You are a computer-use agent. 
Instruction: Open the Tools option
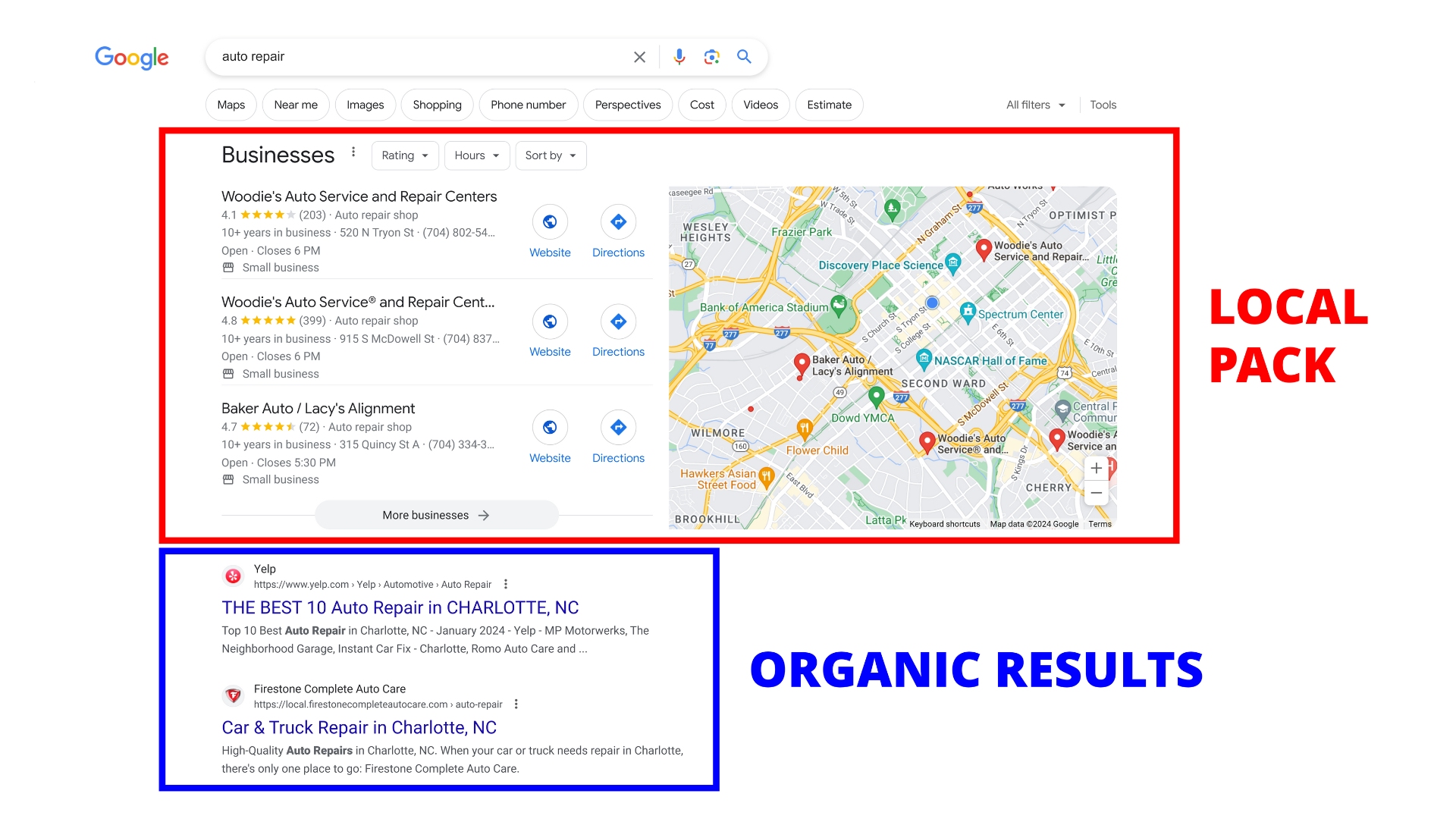1103,105
